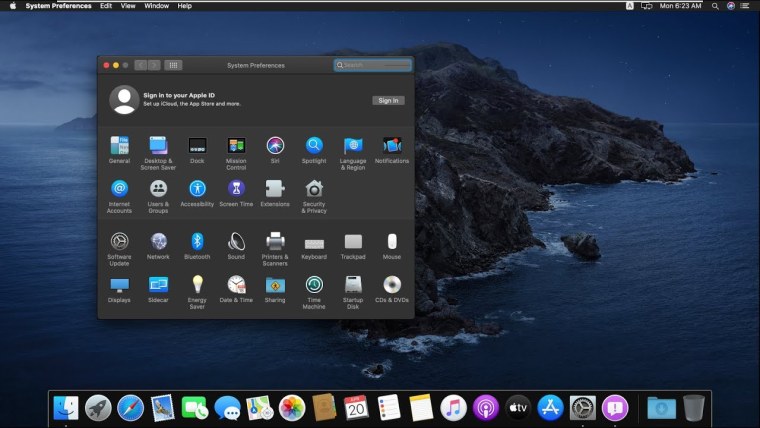760x428 pixels.
Task: Open the View menu
Action: pyautogui.click(x=128, y=6)
